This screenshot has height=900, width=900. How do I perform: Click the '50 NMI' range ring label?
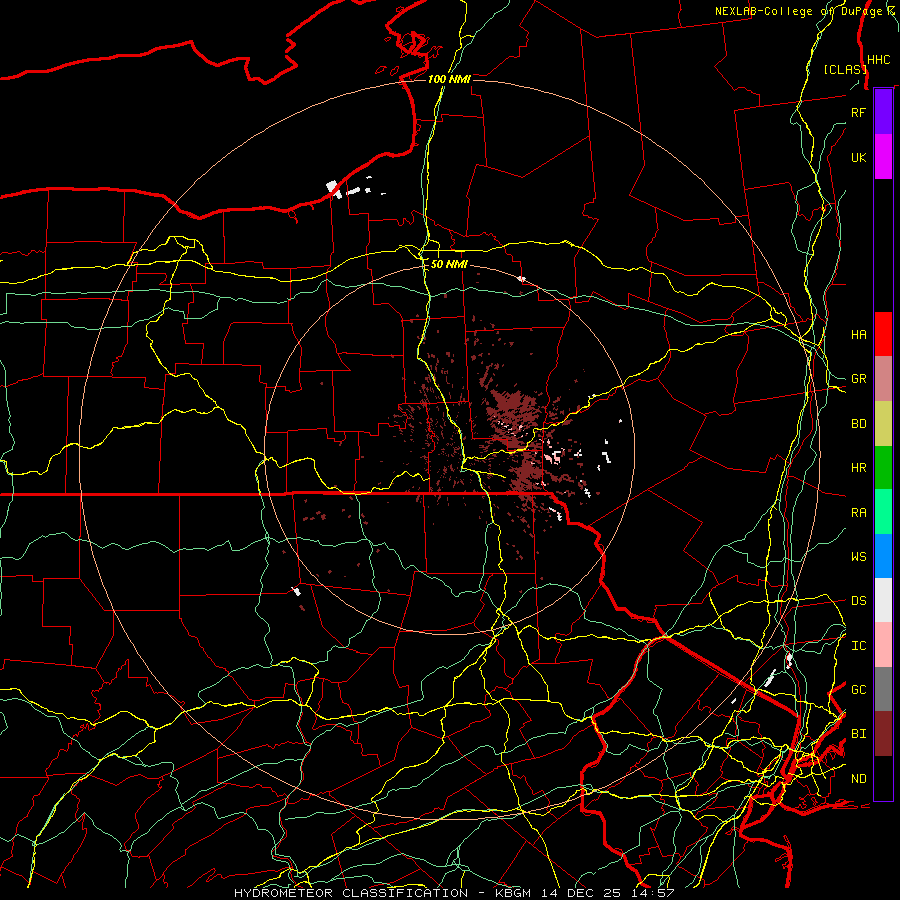click(x=449, y=265)
